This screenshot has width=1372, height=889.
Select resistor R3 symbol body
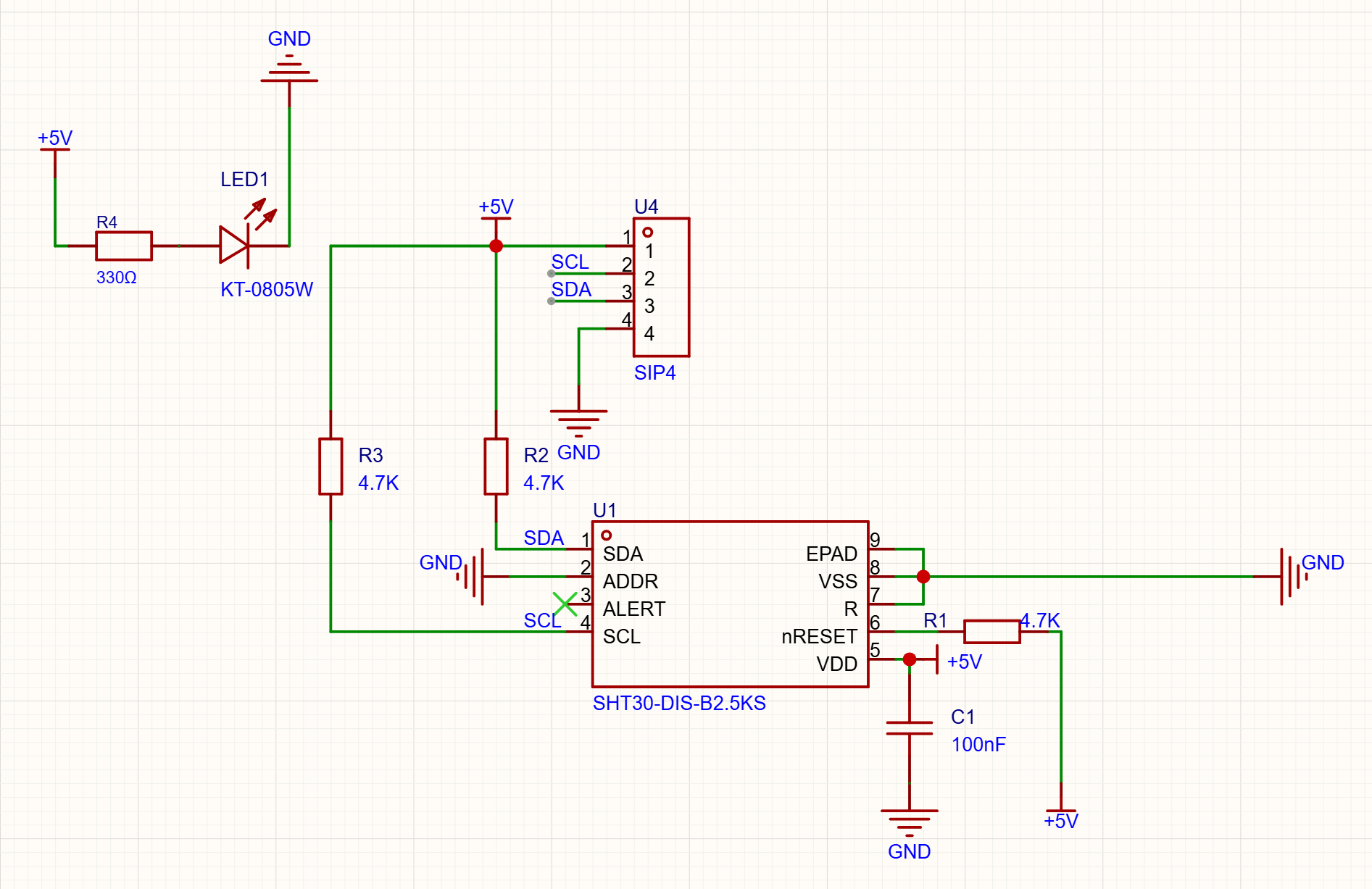tap(330, 466)
